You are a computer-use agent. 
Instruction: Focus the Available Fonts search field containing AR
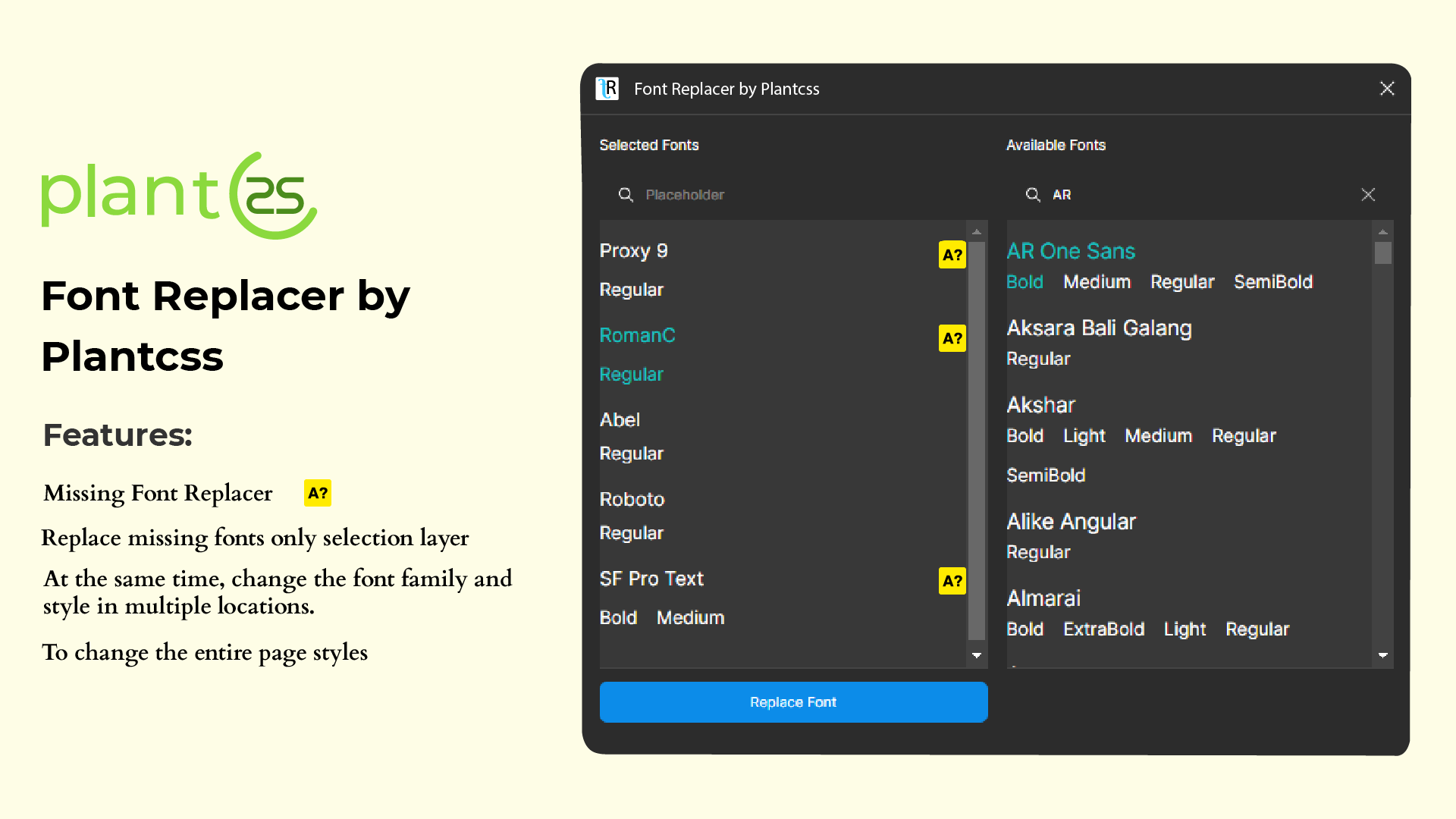tap(1200, 195)
